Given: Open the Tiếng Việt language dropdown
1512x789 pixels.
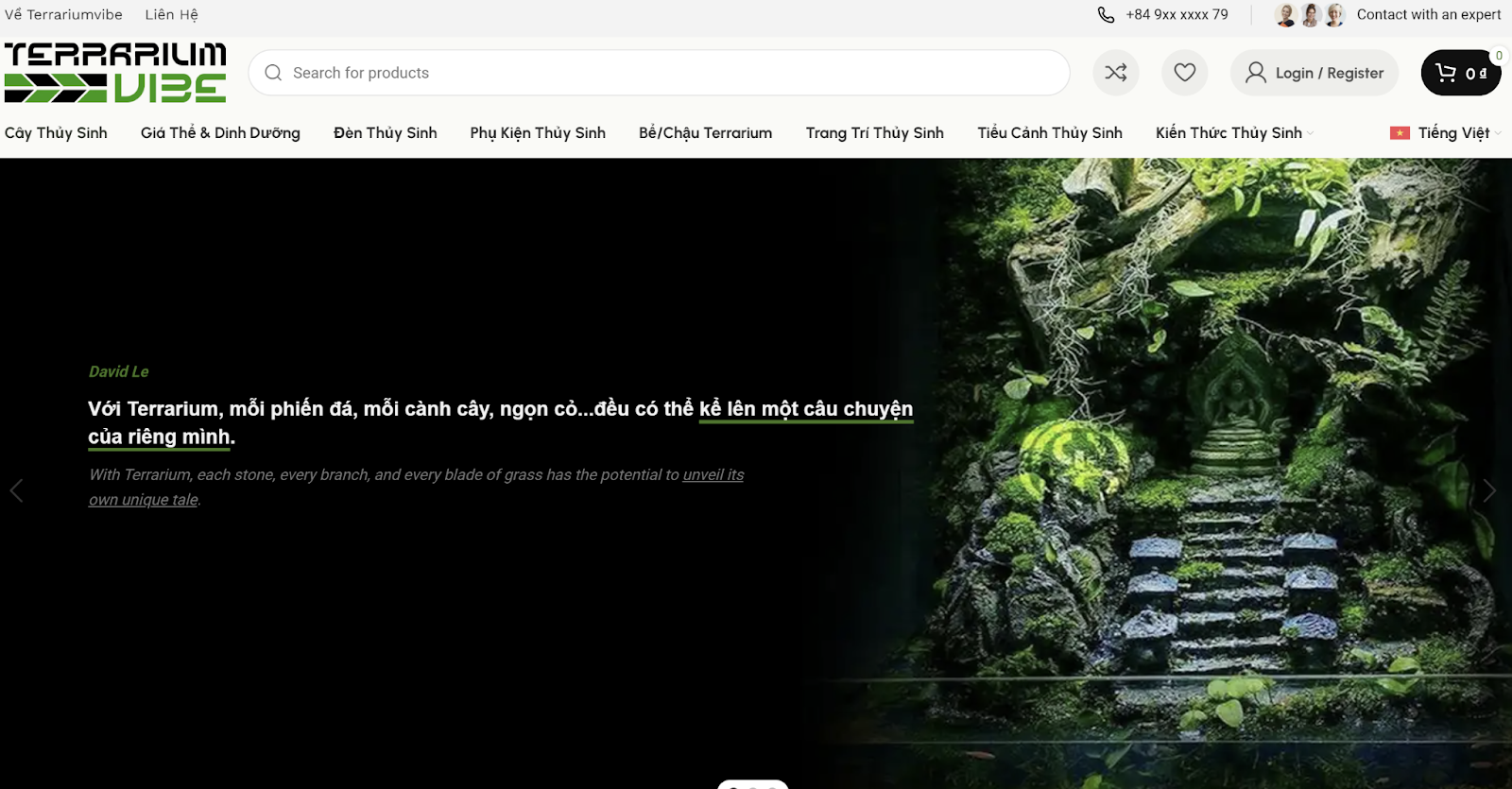Looking at the screenshot, I should point(1454,133).
